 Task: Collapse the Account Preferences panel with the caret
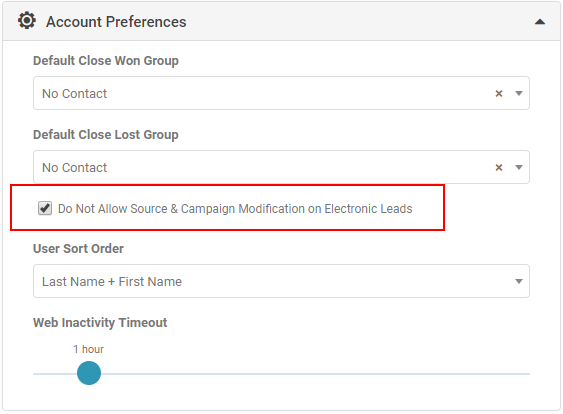tap(540, 22)
